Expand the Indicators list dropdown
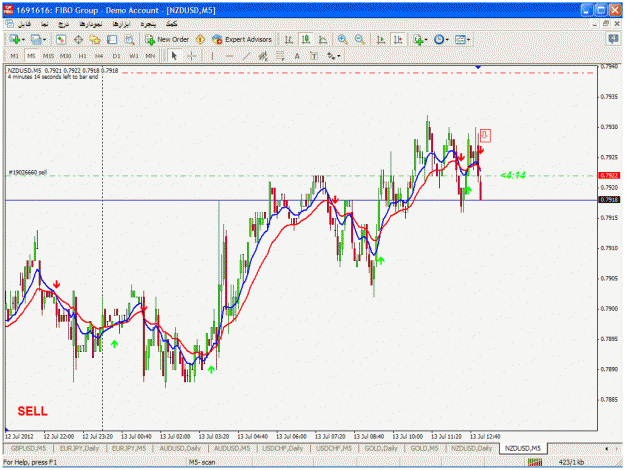Screen dimensions: 625x470 [426, 40]
